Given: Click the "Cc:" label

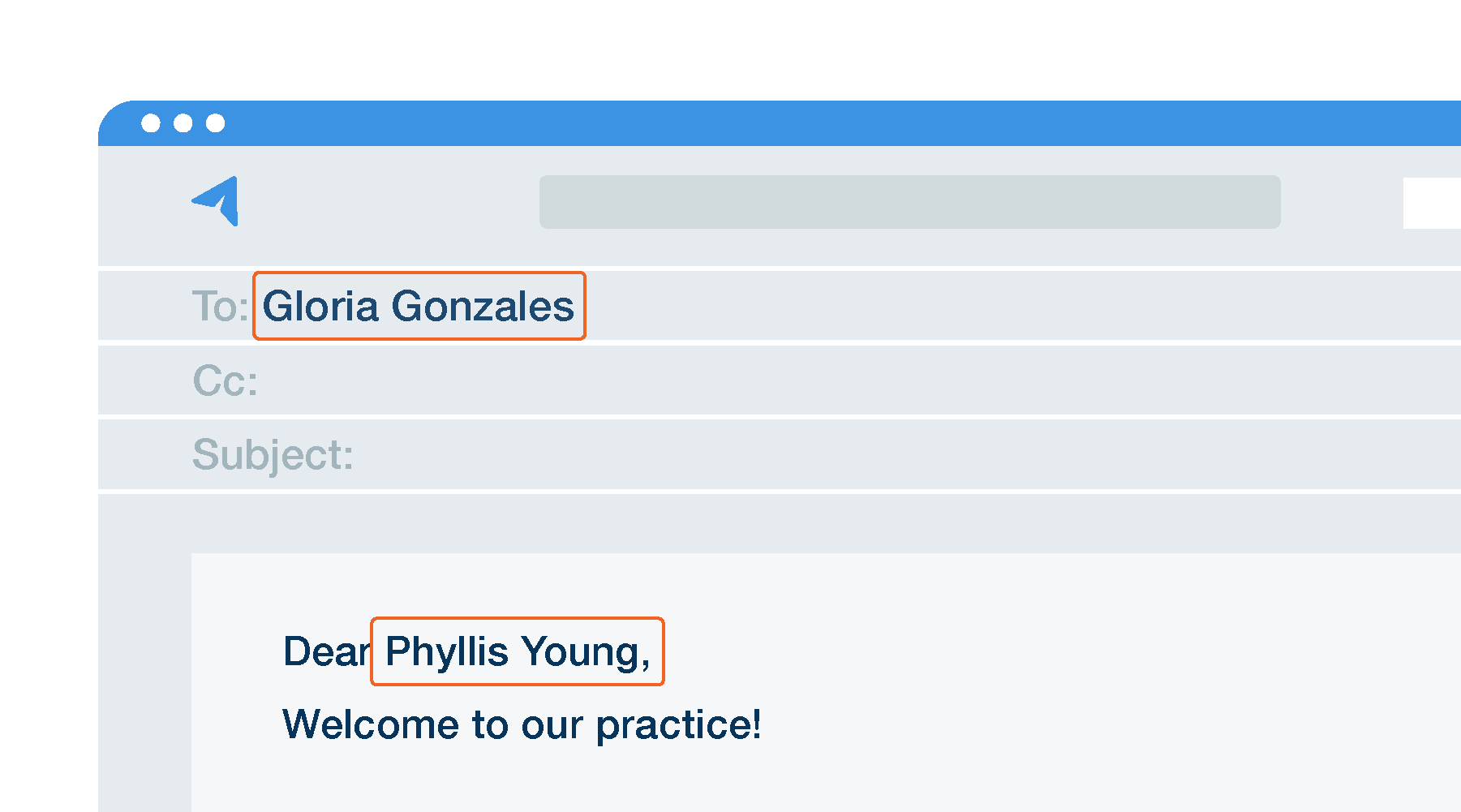Looking at the screenshot, I should (225, 380).
